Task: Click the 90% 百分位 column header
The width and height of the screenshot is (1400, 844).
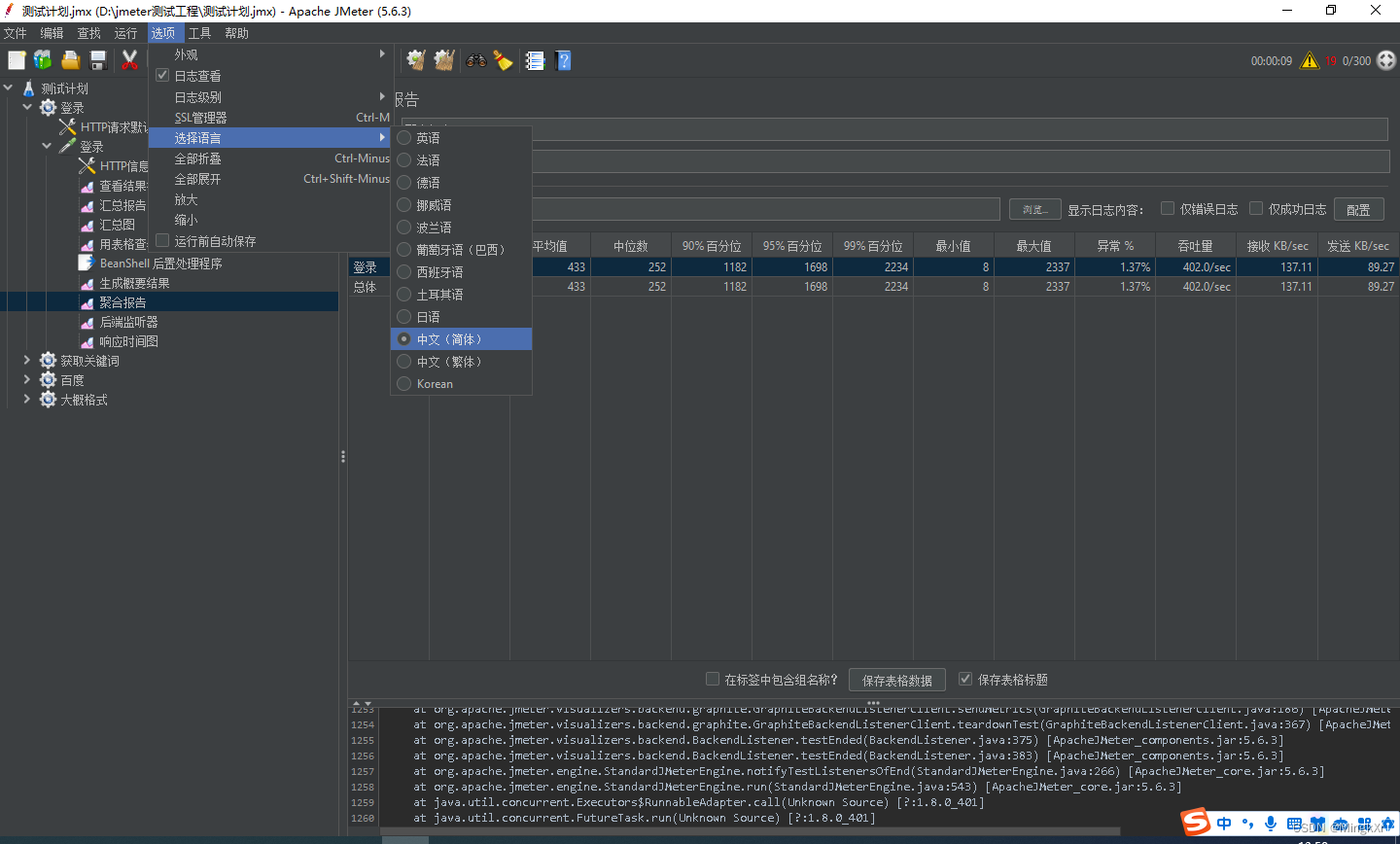Action: coord(712,246)
